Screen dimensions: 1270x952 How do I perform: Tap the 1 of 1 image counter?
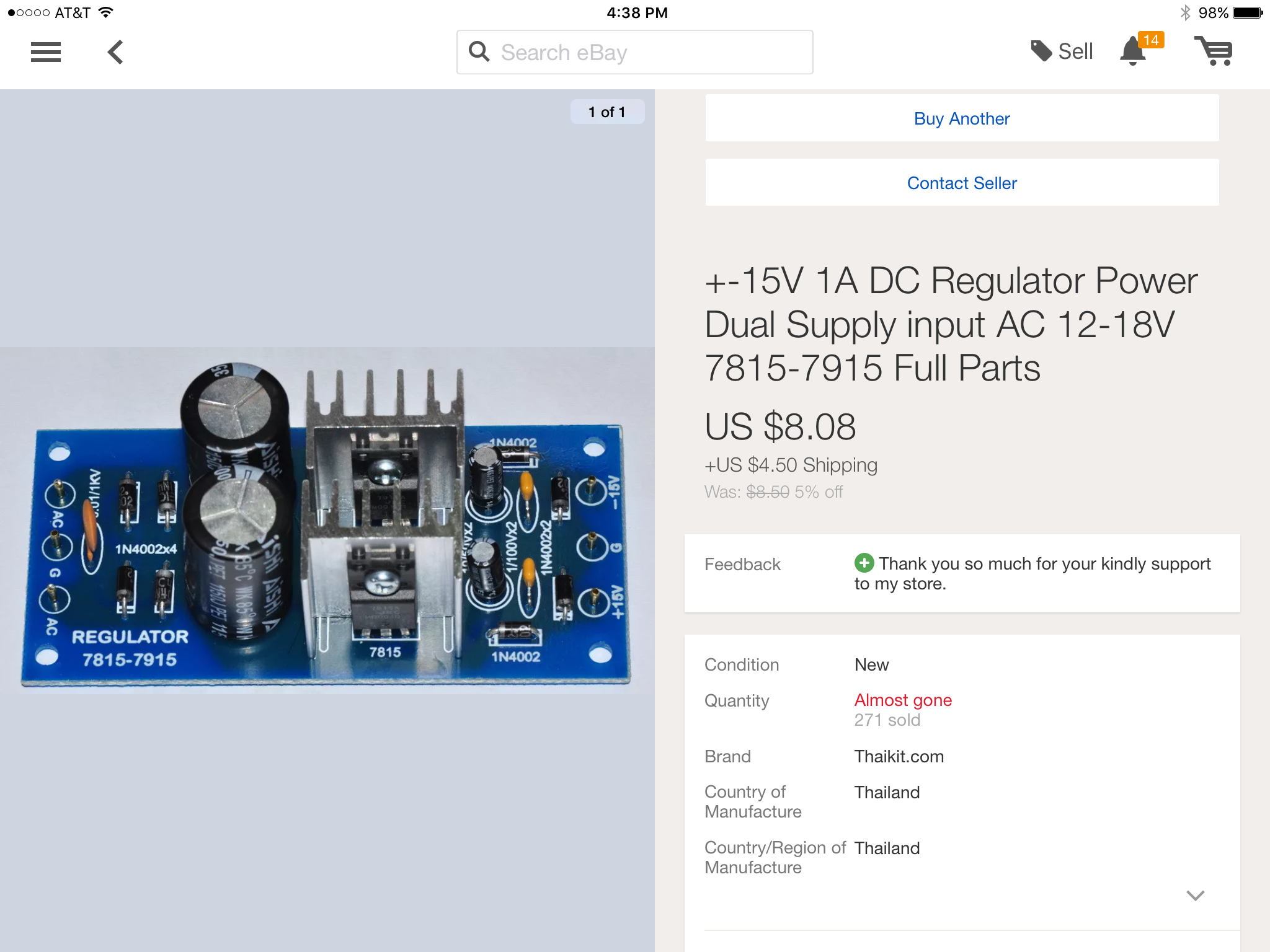click(x=607, y=112)
